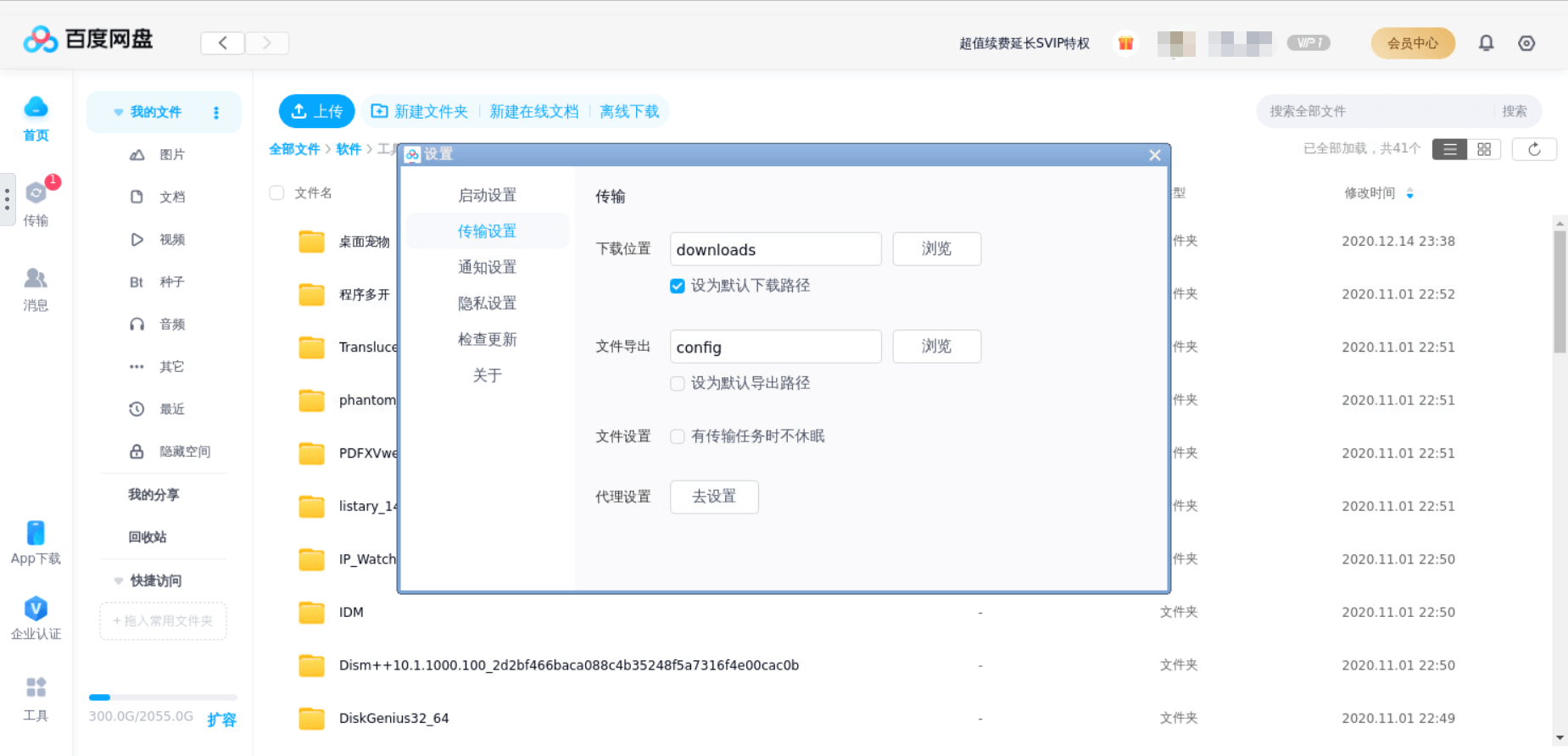Click the 搜索全部文件 search field
The height and width of the screenshot is (756, 1568).
1374,111
